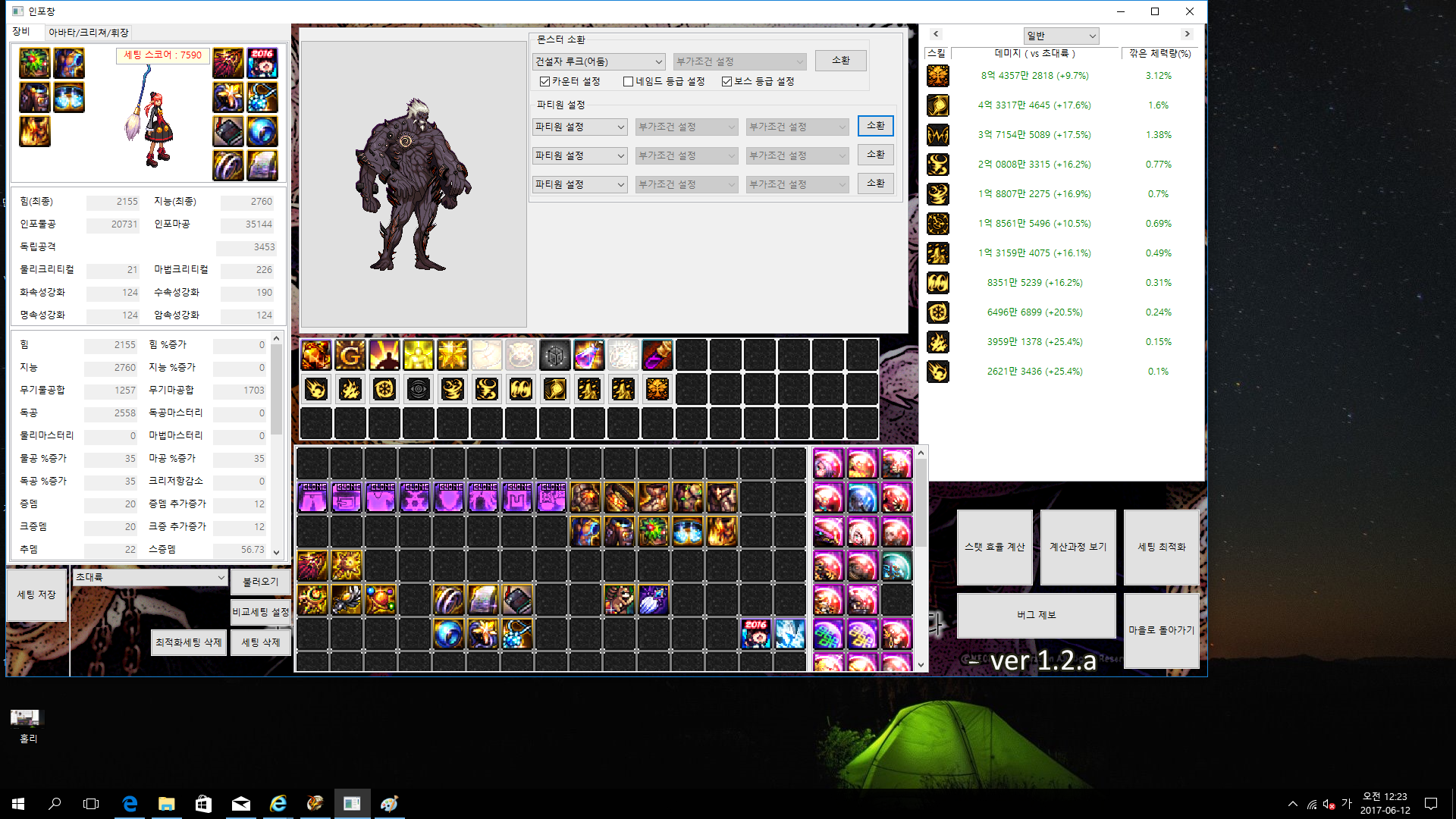This screenshot has width=1456, height=819.
Task: Open the 홀리 desktop shortcut
Action: click(28, 726)
